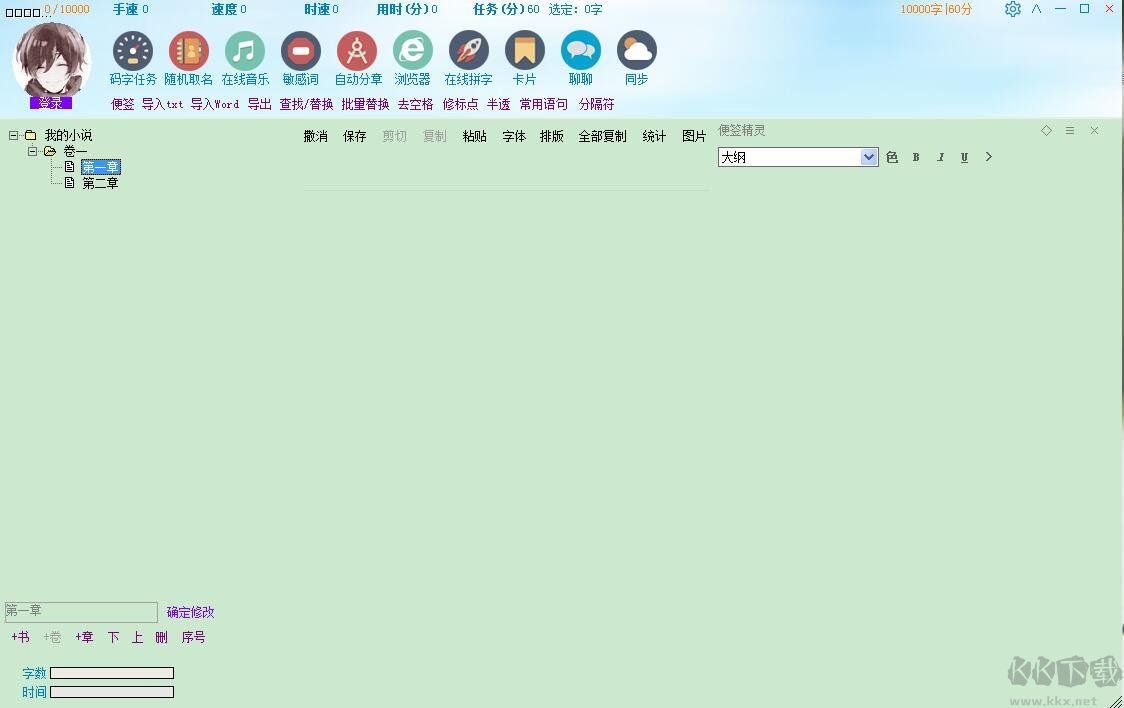Click the chapter name input field
This screenshot has width=1124, height=708.
(80, 612)
